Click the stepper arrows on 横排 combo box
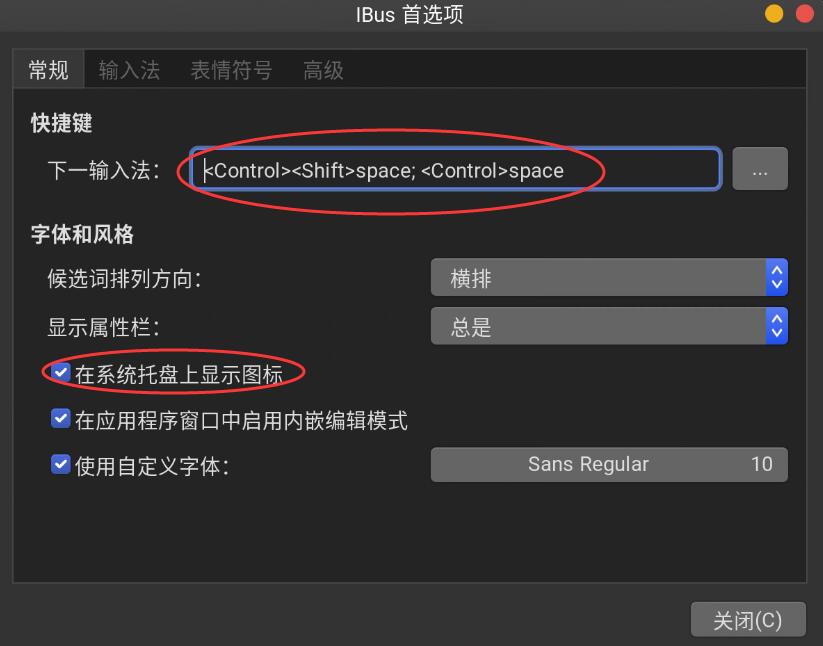Screen dimensions: 823x646 coord(777,277)
